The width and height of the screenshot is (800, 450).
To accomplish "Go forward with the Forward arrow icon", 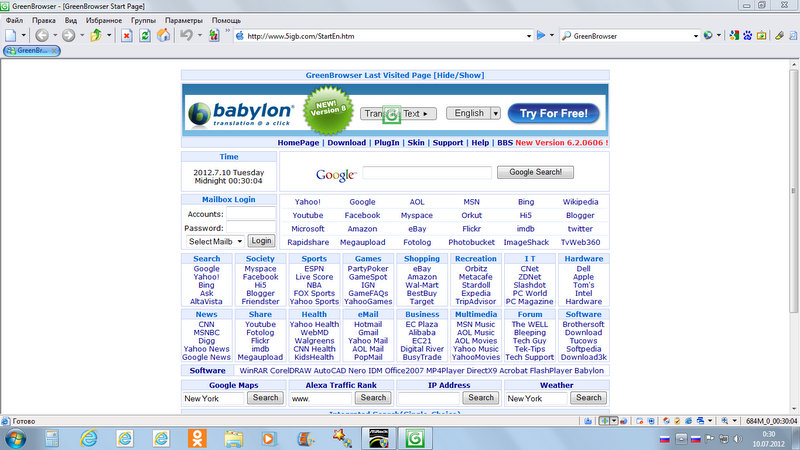I will point(68,35).
